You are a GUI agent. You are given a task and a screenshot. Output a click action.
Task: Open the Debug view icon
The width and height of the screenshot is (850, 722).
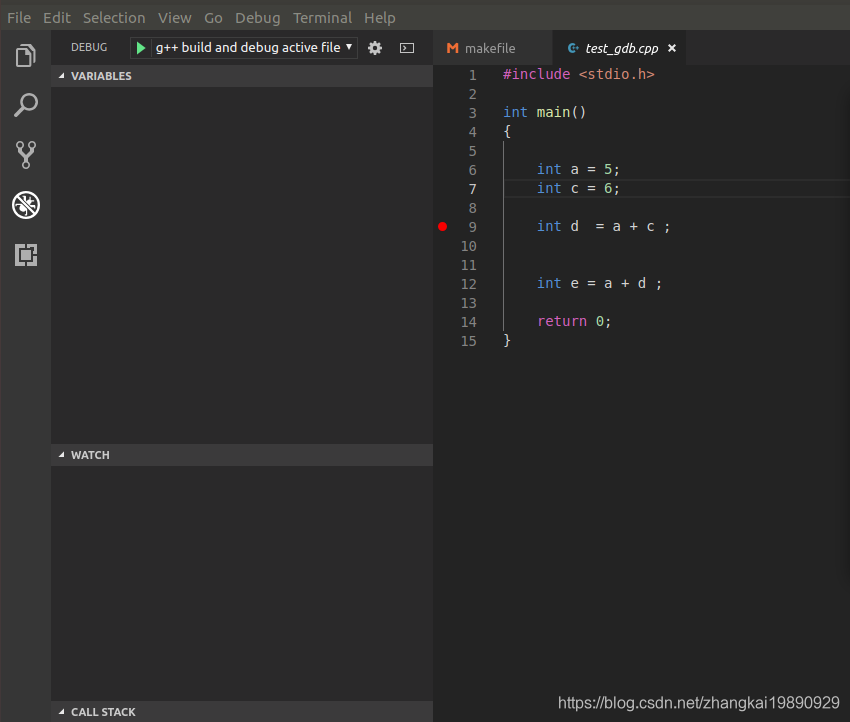click(x=25, y=205)
